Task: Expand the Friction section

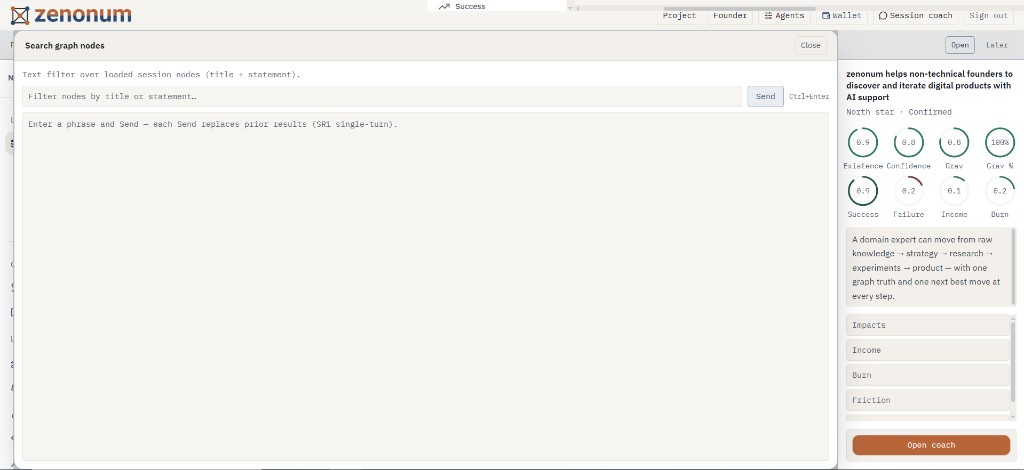Action: pyautogui.click(x=928, y=400)
